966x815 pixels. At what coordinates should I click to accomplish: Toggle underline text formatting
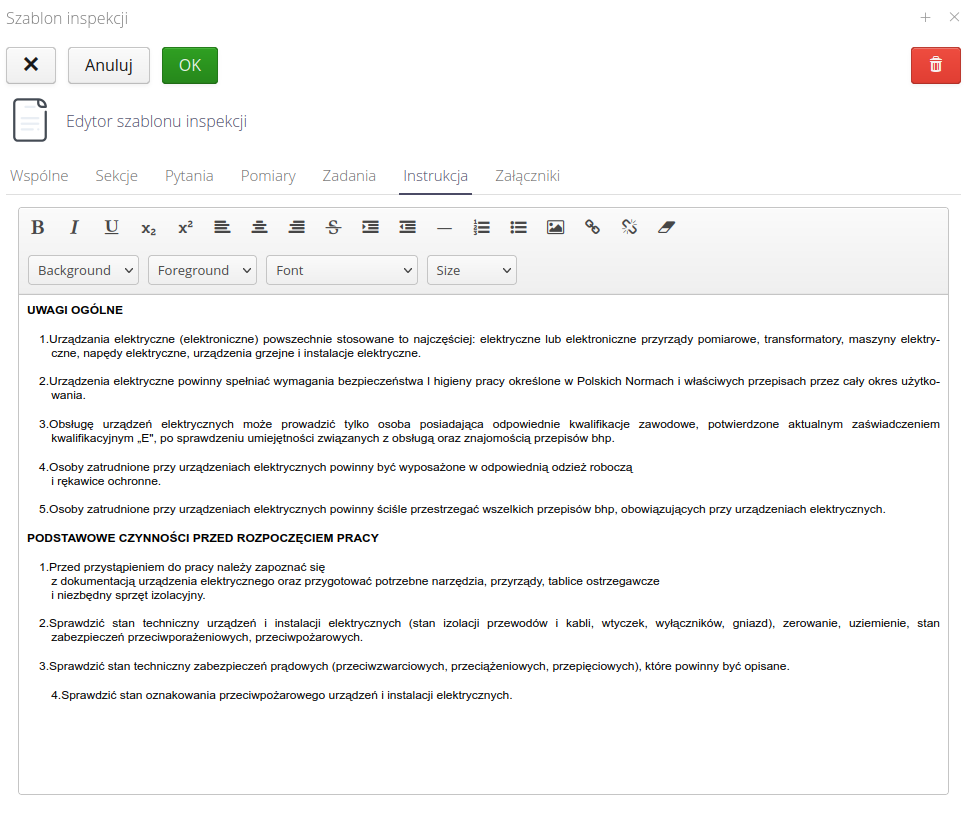[111, 227]
